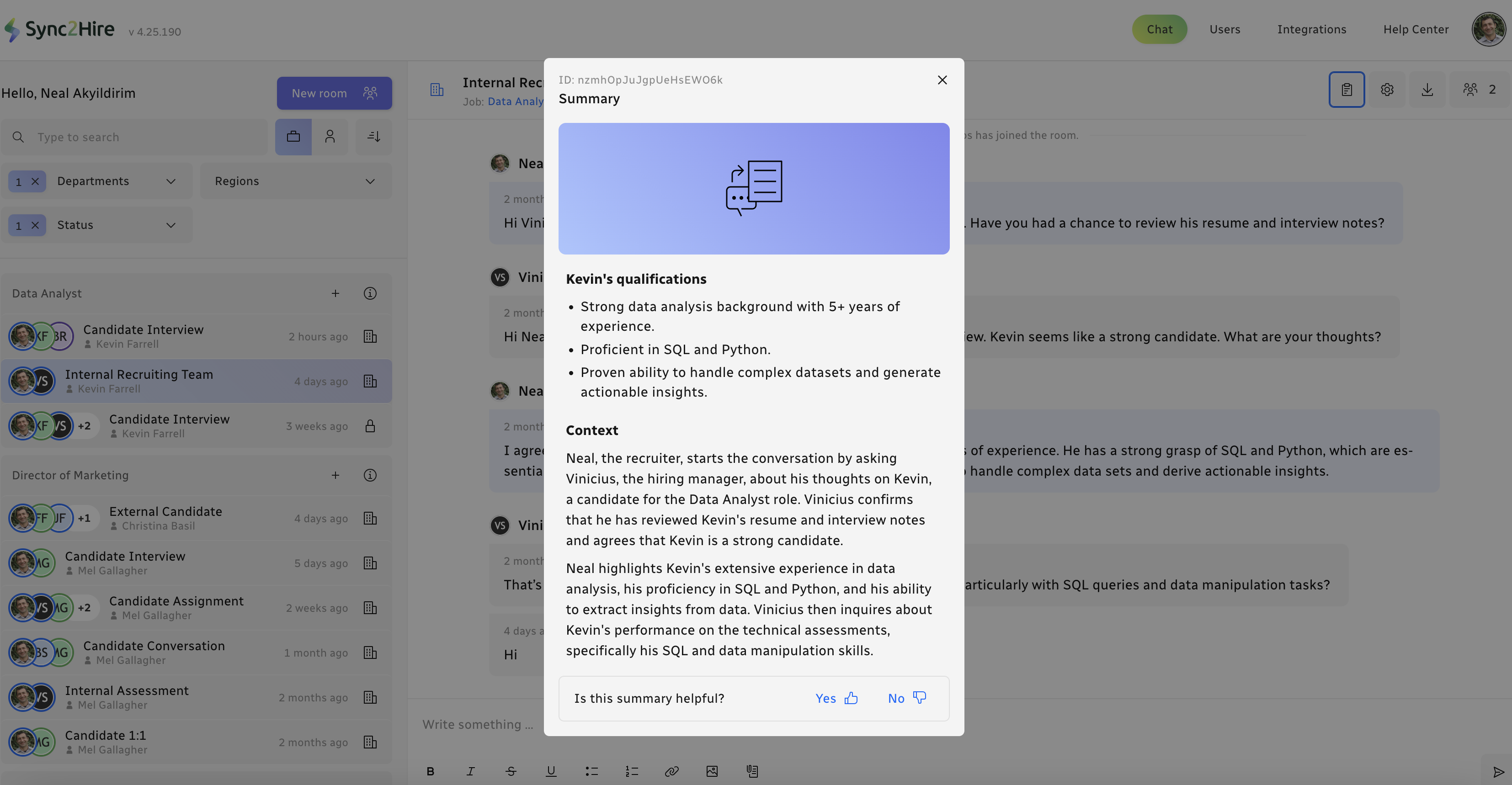Viewport: 1512px width, 785px height.
Task: Click the thumbs down No button
Action: coord(907,698)
